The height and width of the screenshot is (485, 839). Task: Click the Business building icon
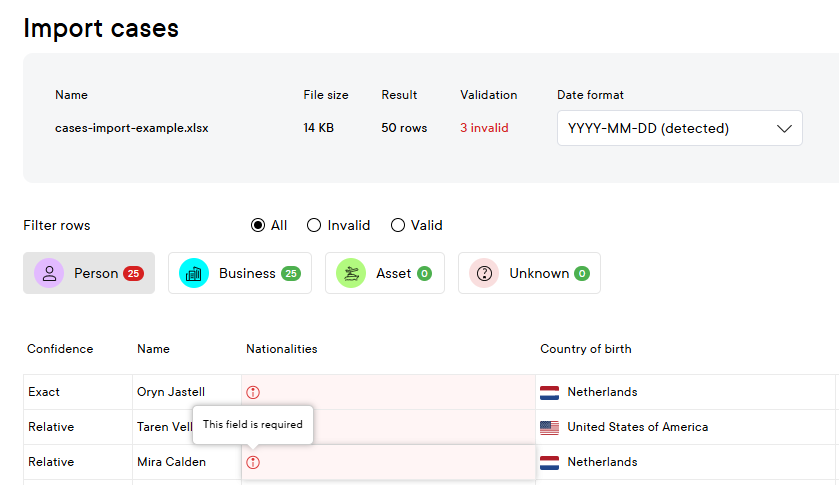(x=194, y=273)
